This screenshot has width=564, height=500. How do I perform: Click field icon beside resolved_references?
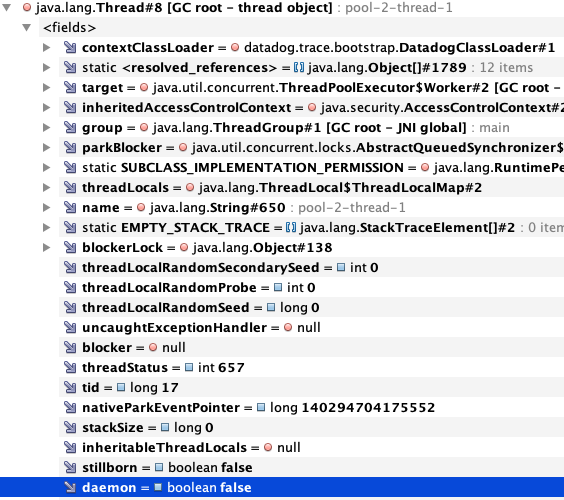coord(70,68)
